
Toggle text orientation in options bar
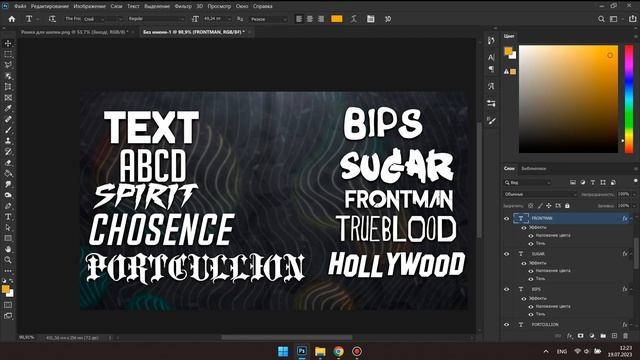52,19
